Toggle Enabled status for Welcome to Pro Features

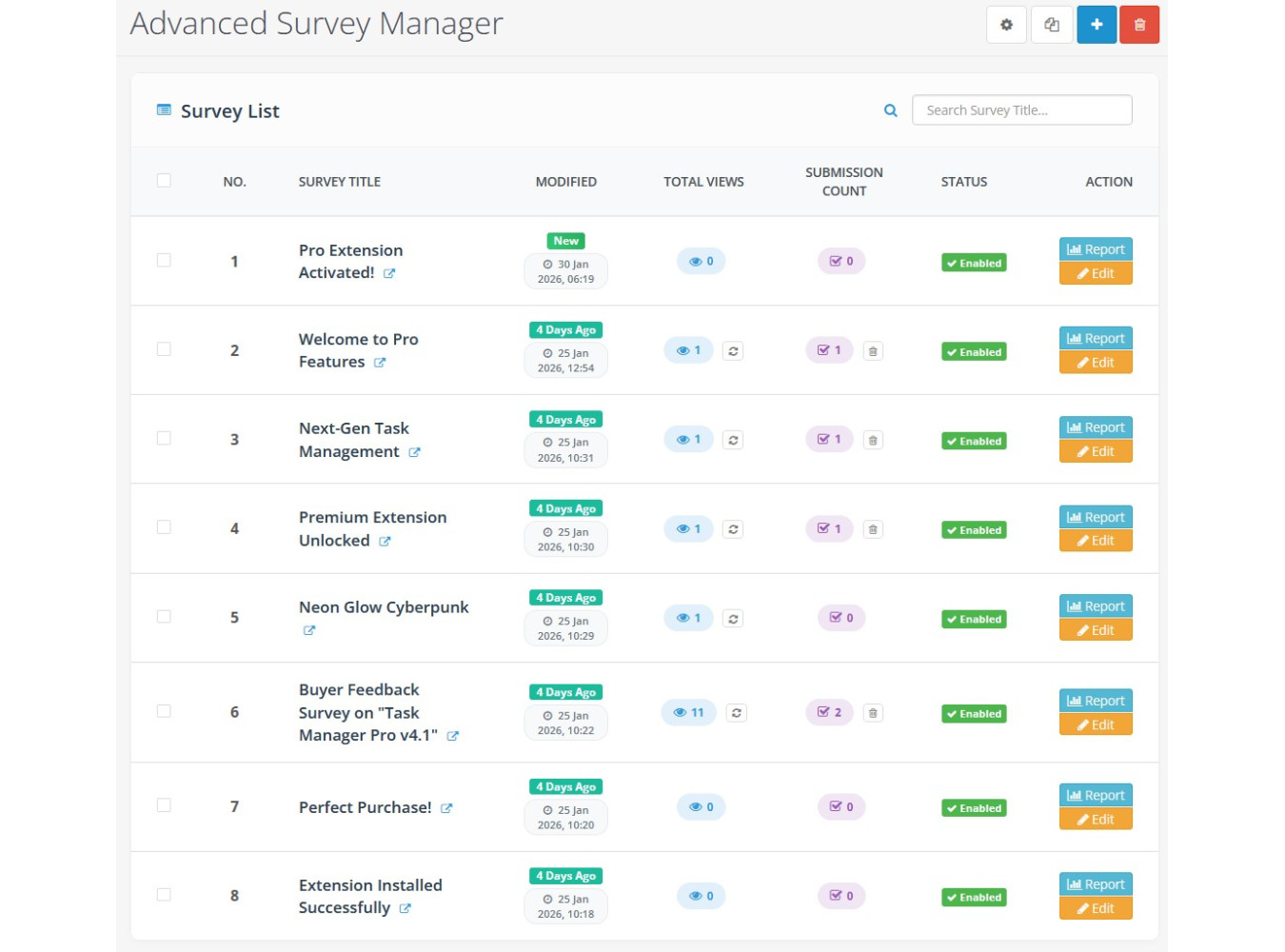pos(974,352)
